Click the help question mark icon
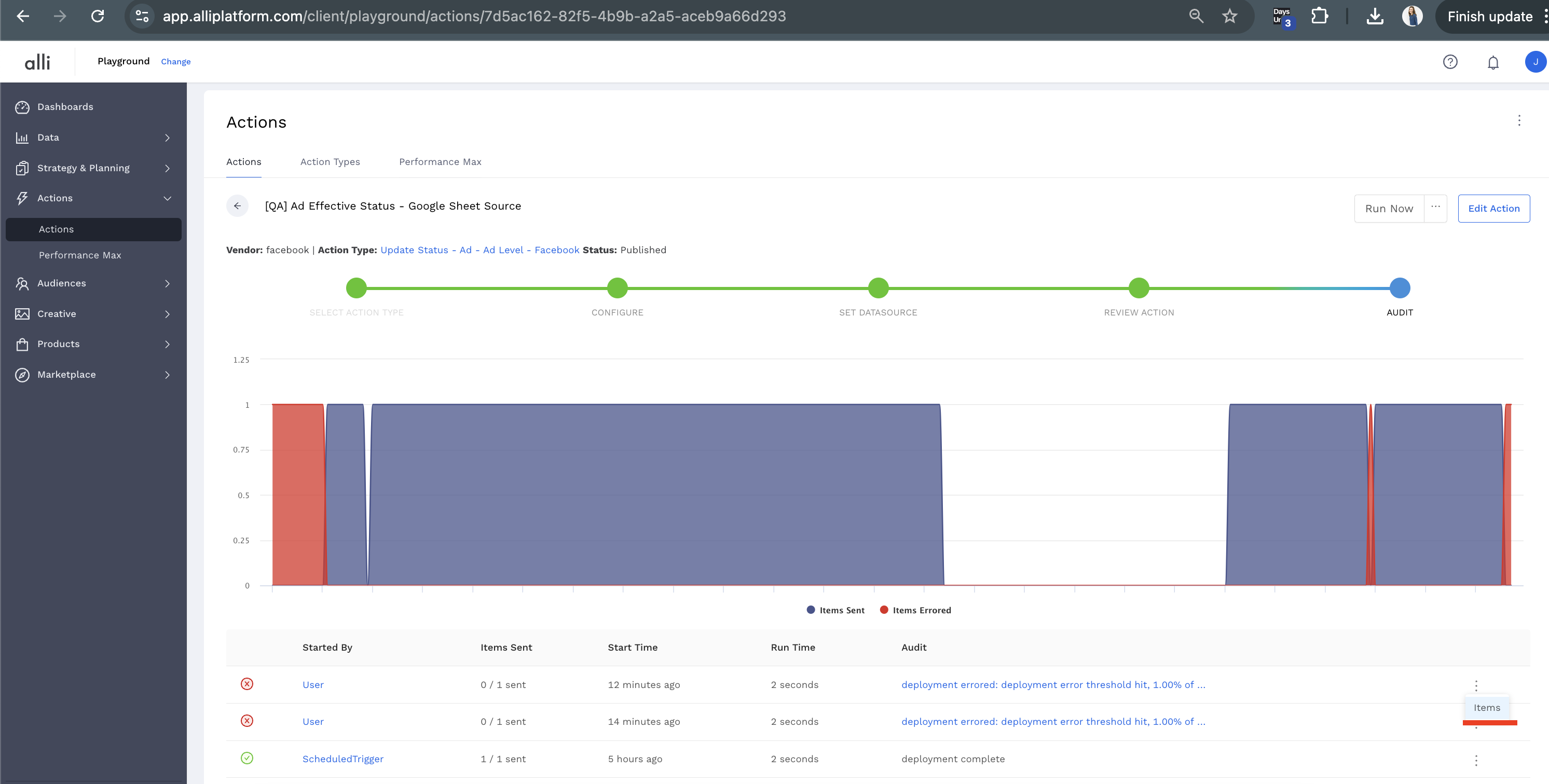Image resolution: width=1549 pixels, height=784 pixels. coord(1450,62)
